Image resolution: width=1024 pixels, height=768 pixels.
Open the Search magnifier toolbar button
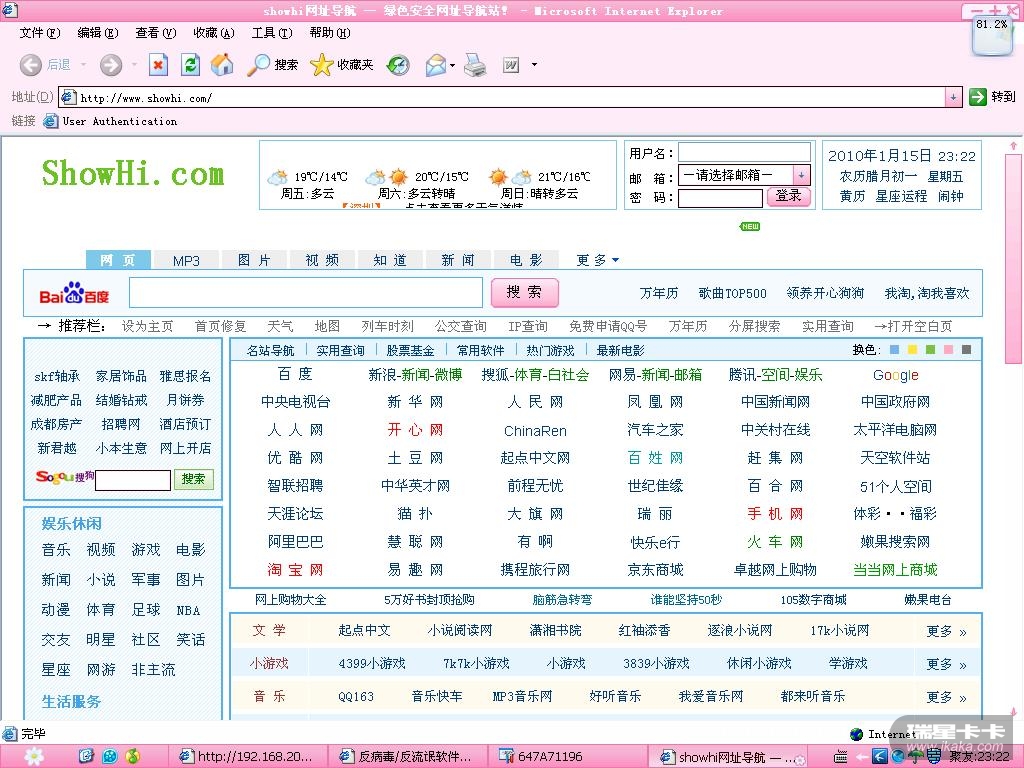point(272,65)
